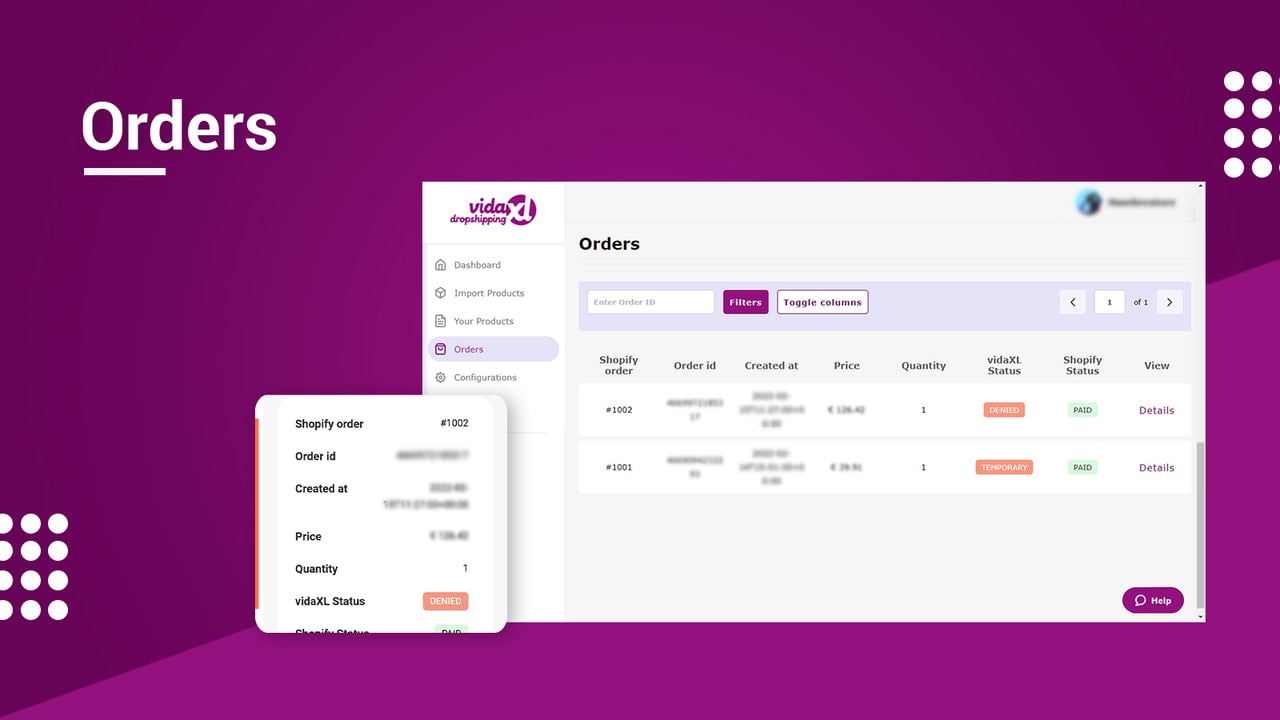Go to next page arrow
Image resolution: width=1280 pixels, height=720 pixels.
[1170, 302]
